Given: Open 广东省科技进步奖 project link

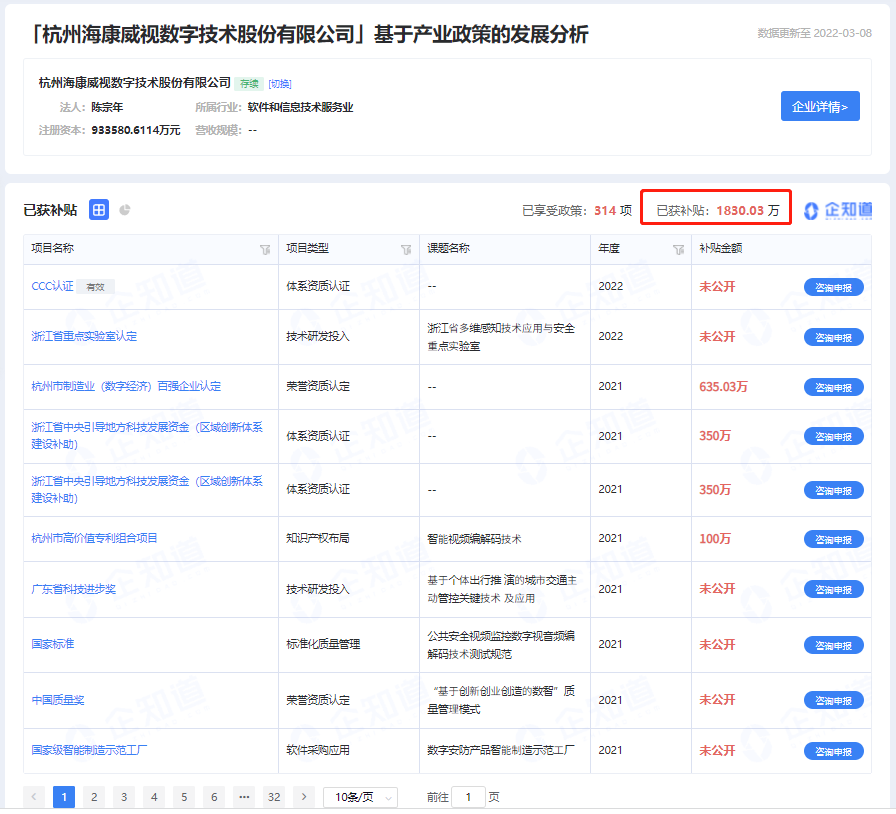Looking at the screenshot, I should 74,589.
